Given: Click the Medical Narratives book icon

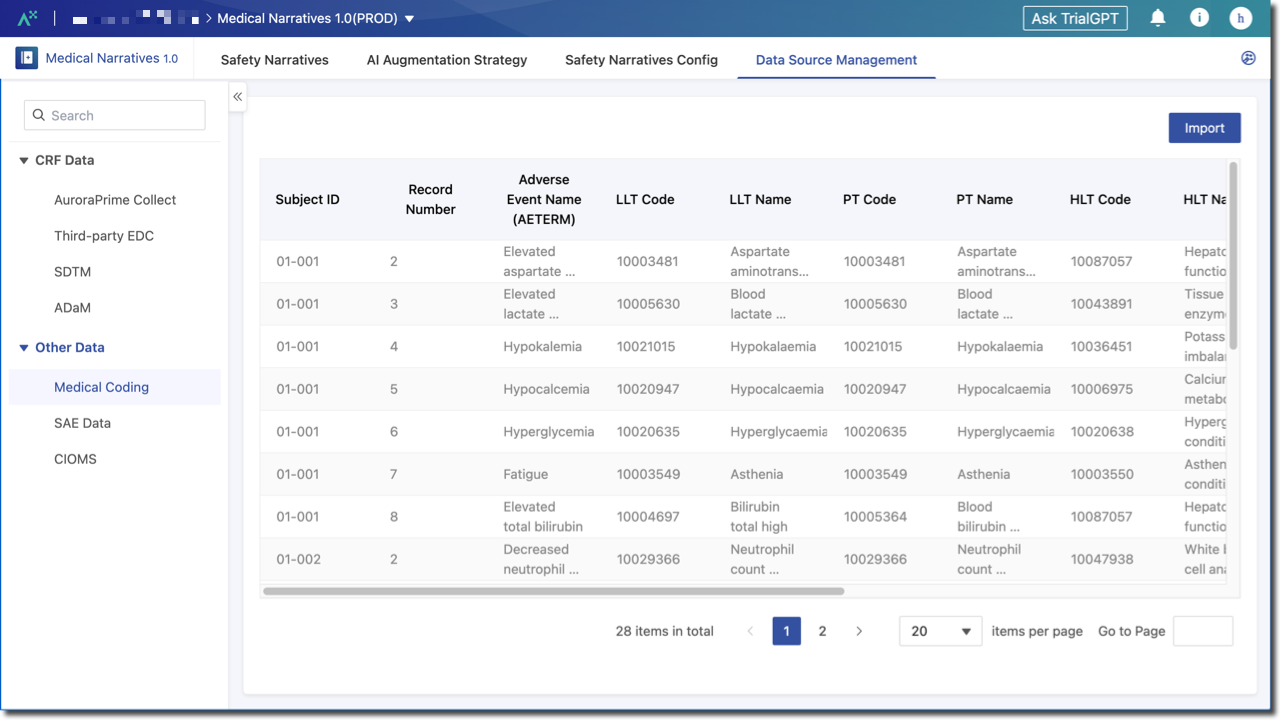Looking at the screenshot, I should click(x=27, y=58).
